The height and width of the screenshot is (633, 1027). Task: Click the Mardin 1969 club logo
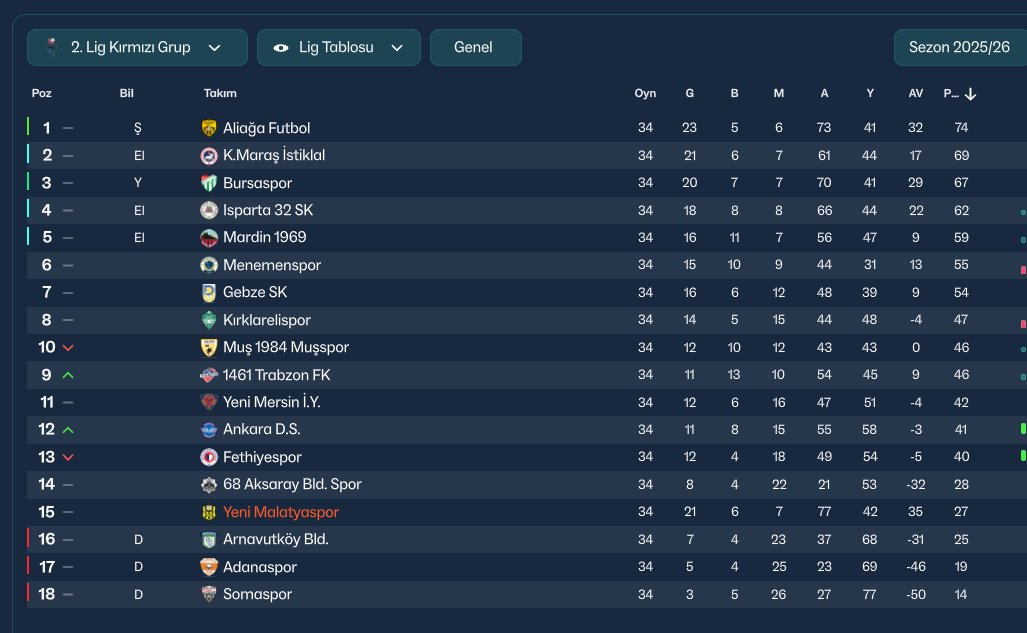[209, 238]
